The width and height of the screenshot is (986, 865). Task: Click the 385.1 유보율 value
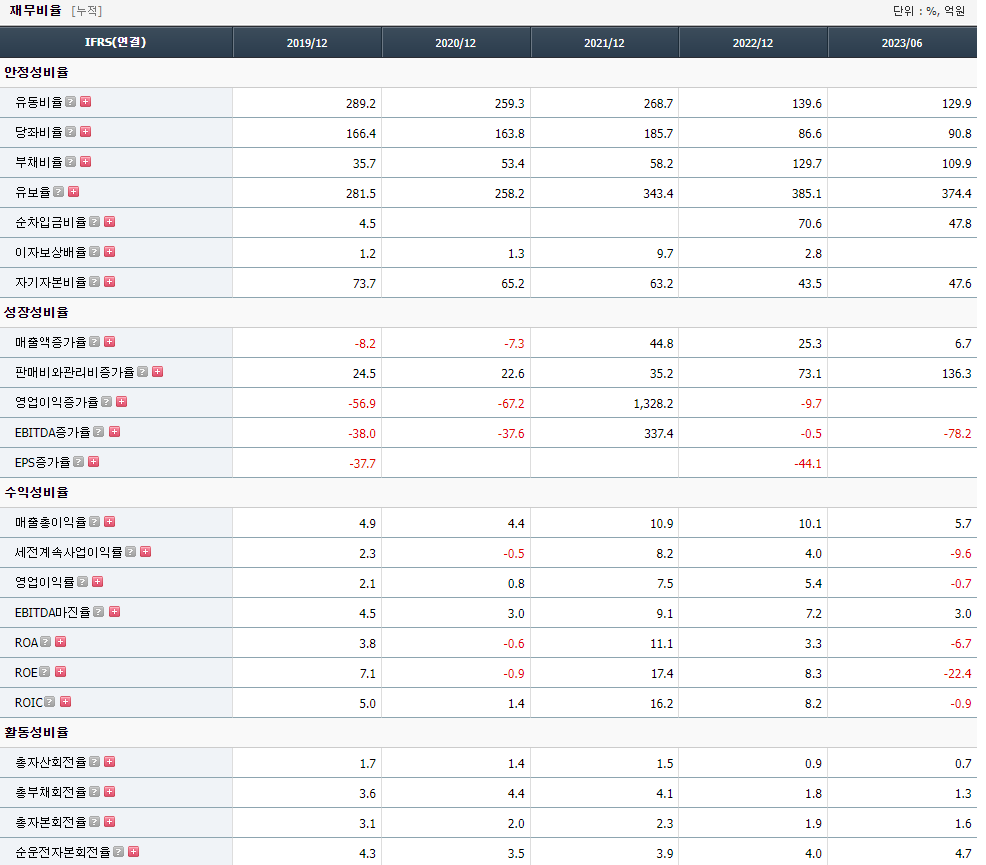[807, 194]
